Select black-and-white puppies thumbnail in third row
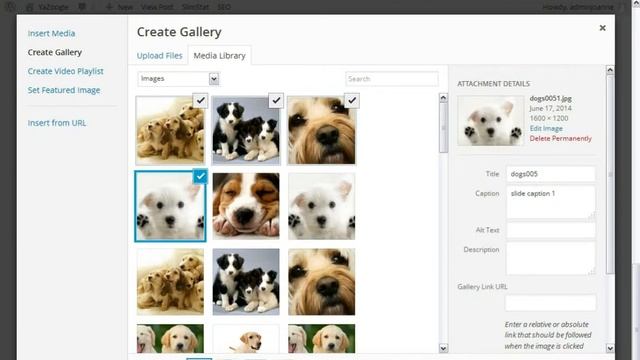640x360 pixels. point(246,282)
